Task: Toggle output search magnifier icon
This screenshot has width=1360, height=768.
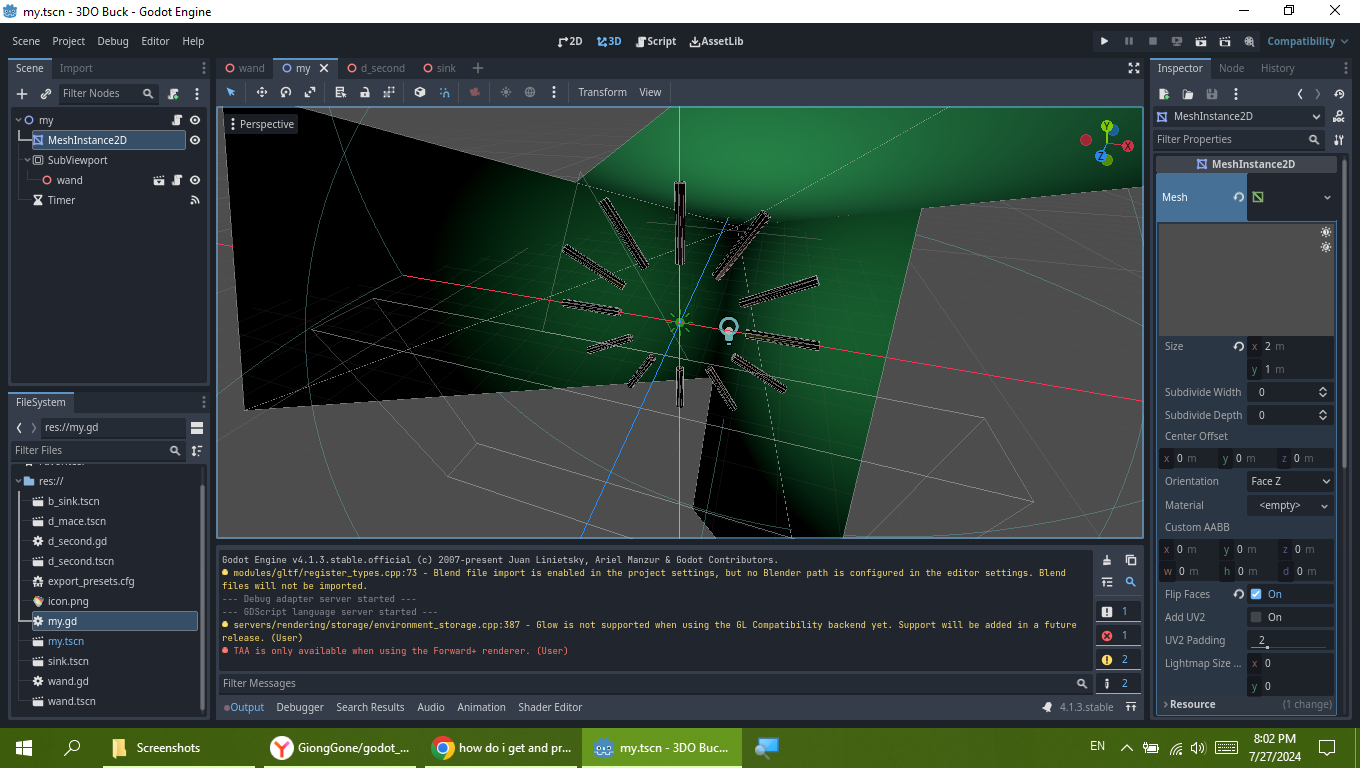Action: tap(1131, 582)
